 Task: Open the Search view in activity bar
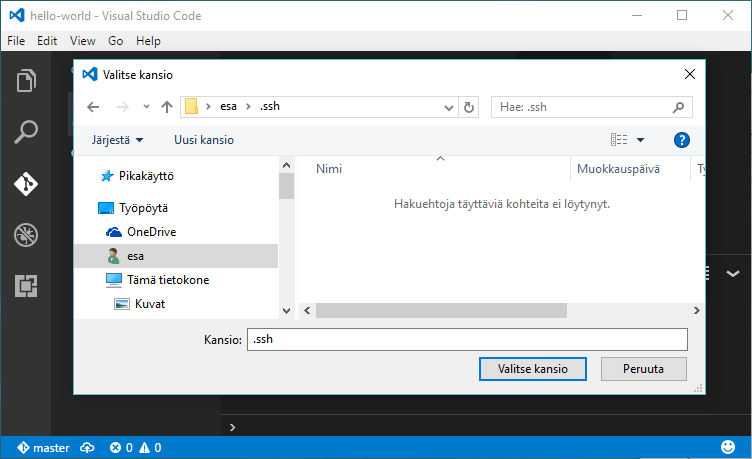(26, 131)
